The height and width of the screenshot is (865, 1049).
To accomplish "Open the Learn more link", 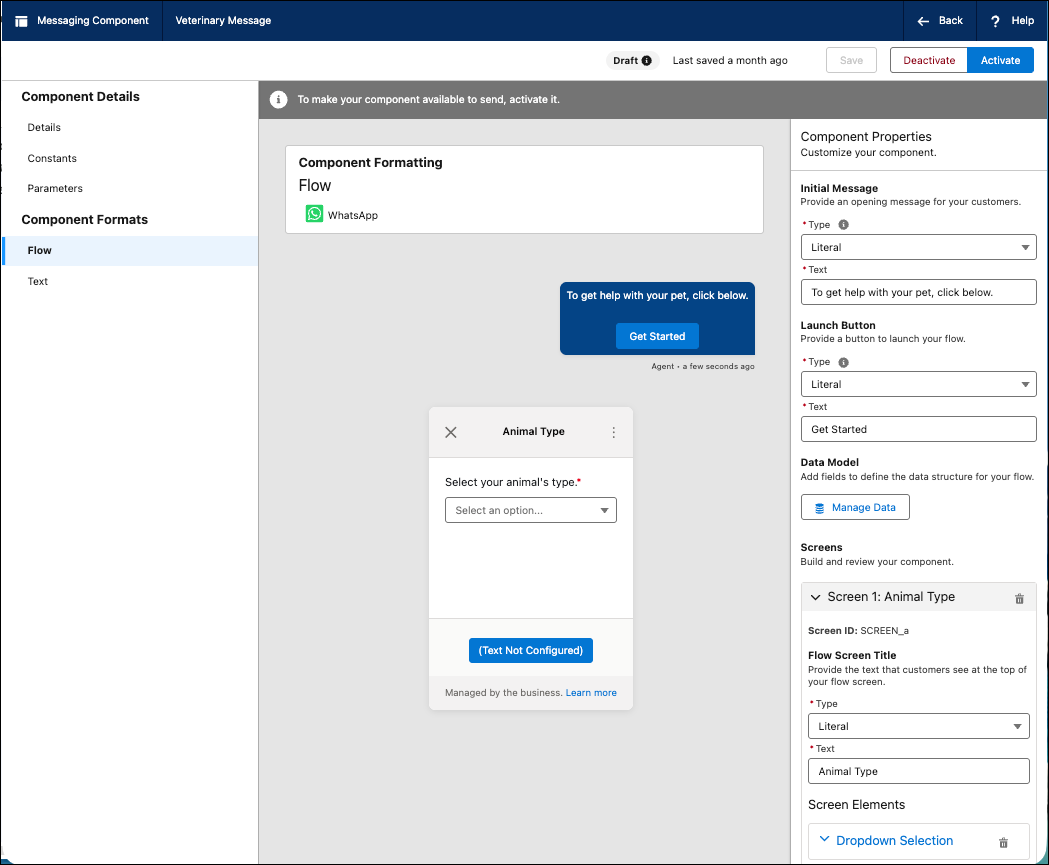I will pos(591,693).
